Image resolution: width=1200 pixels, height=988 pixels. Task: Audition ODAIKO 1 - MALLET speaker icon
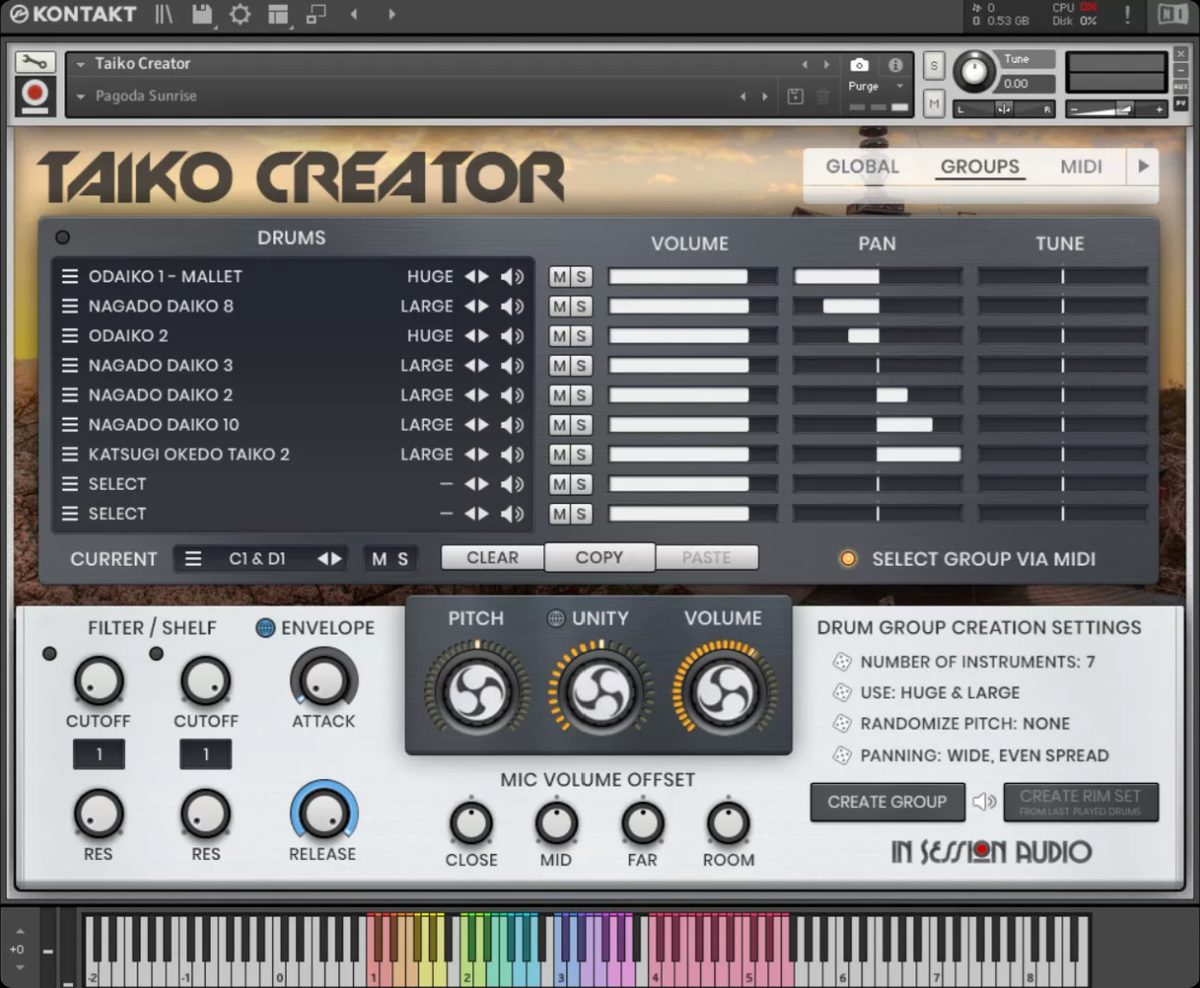[513, 277]
